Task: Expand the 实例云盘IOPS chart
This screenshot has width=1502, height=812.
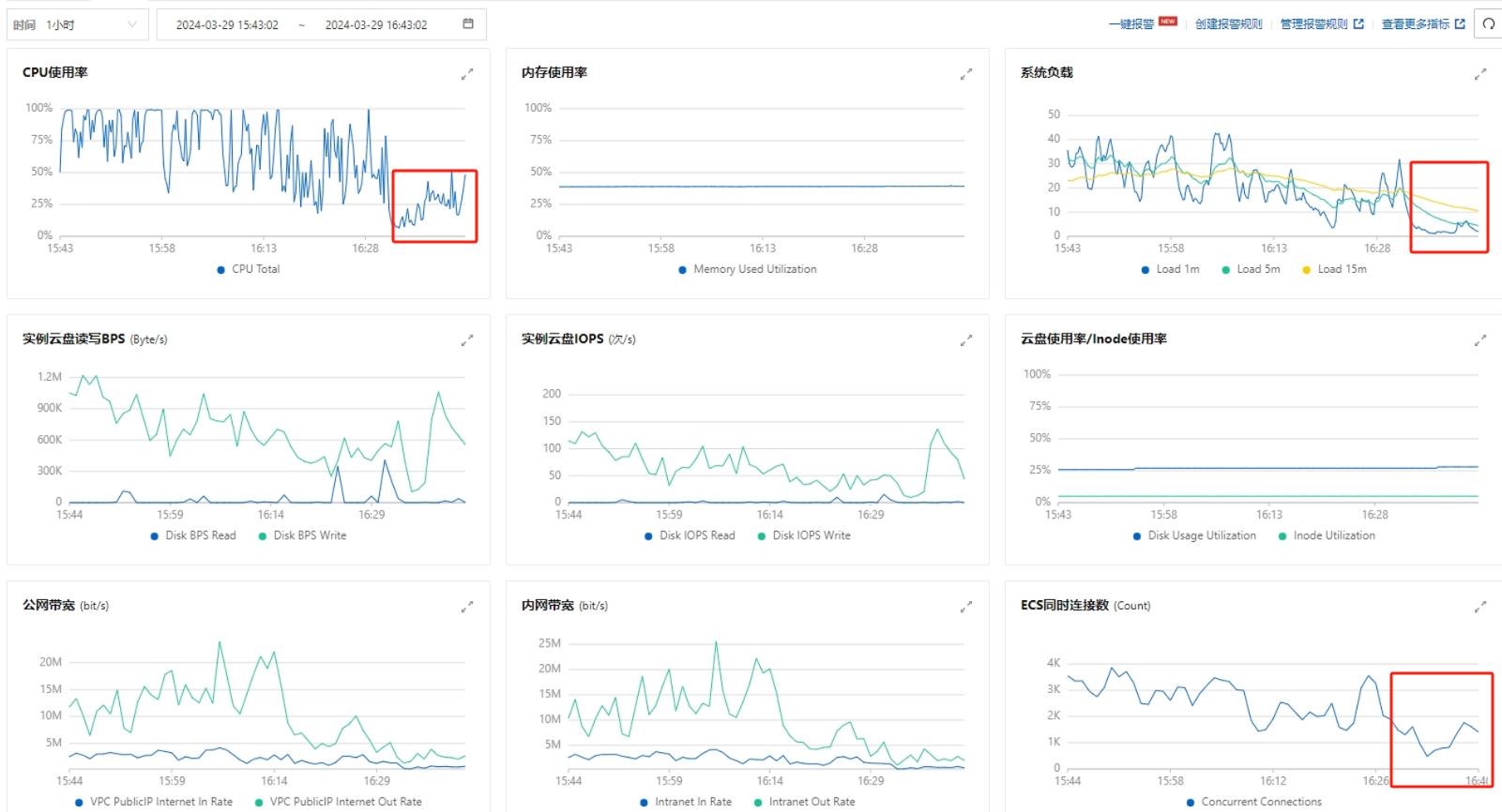Action: point(966,340)
